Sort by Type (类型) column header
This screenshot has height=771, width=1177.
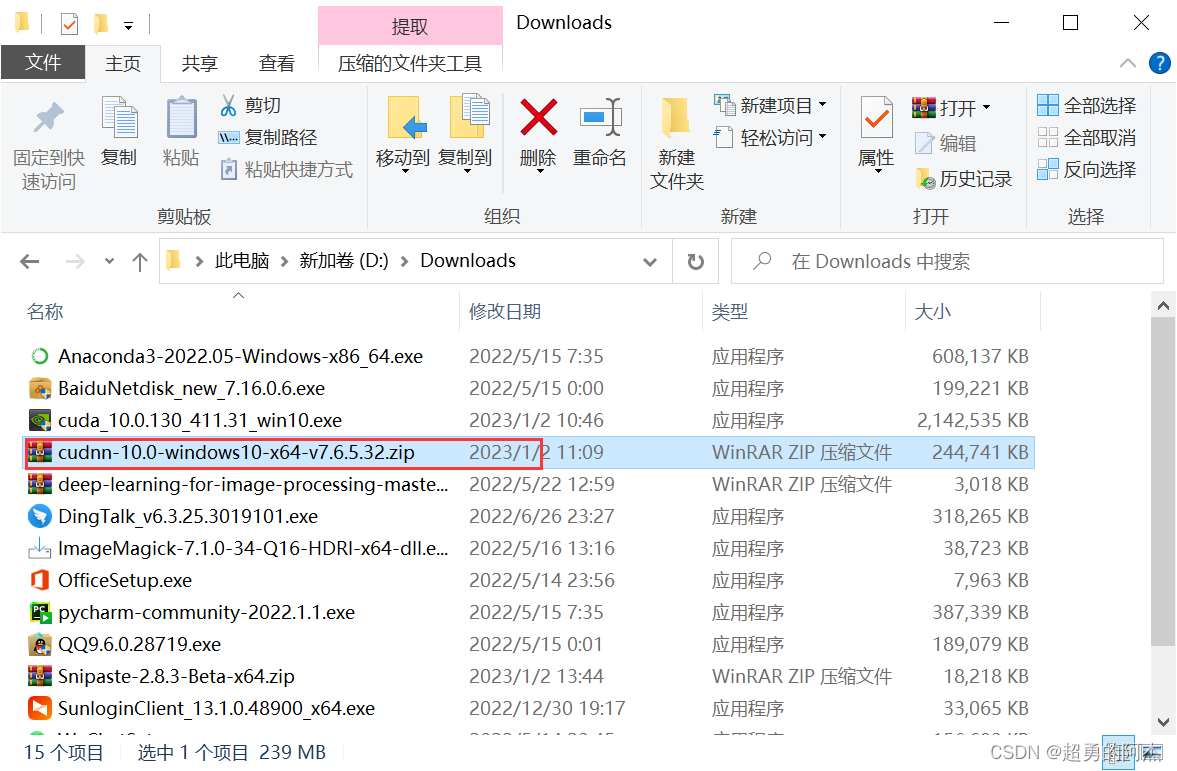click(730, 312)
